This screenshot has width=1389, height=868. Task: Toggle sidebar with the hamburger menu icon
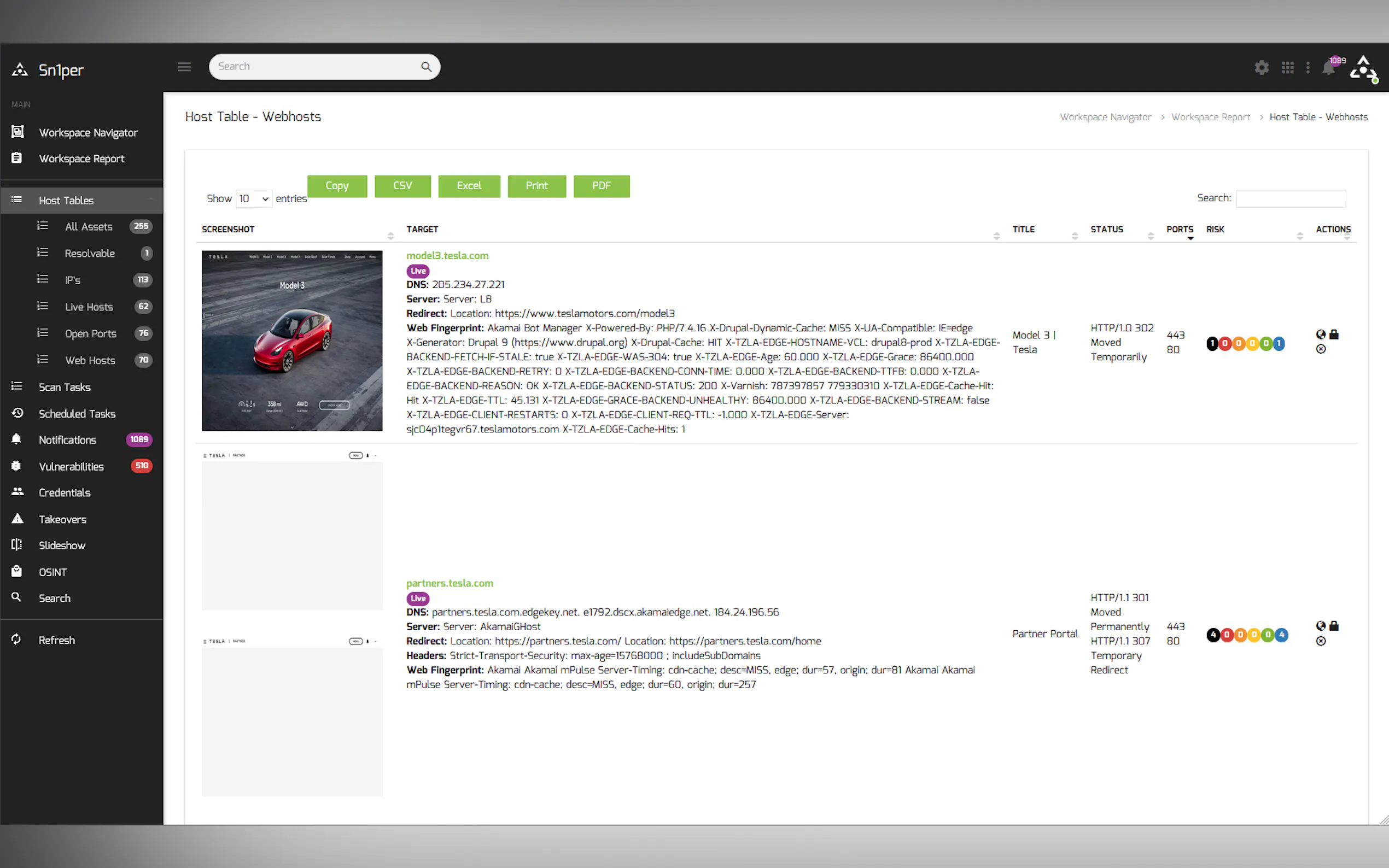pos(184,67)
